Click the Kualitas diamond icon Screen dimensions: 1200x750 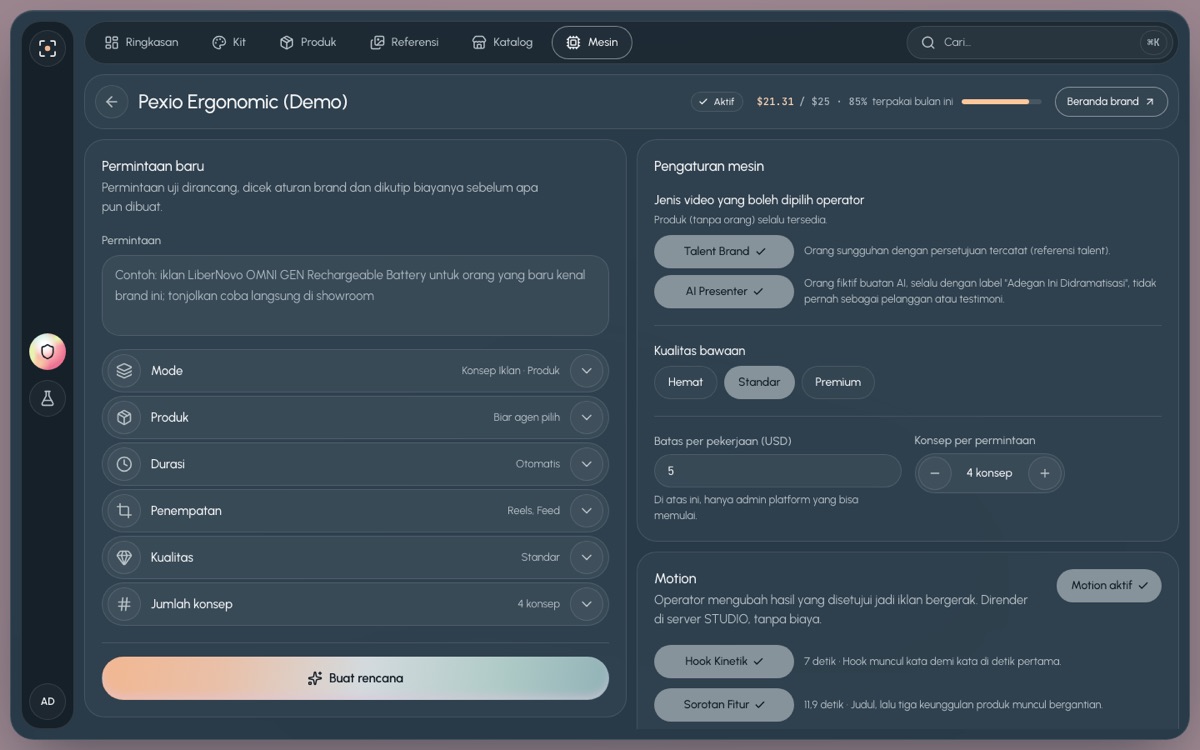[124, 557]
